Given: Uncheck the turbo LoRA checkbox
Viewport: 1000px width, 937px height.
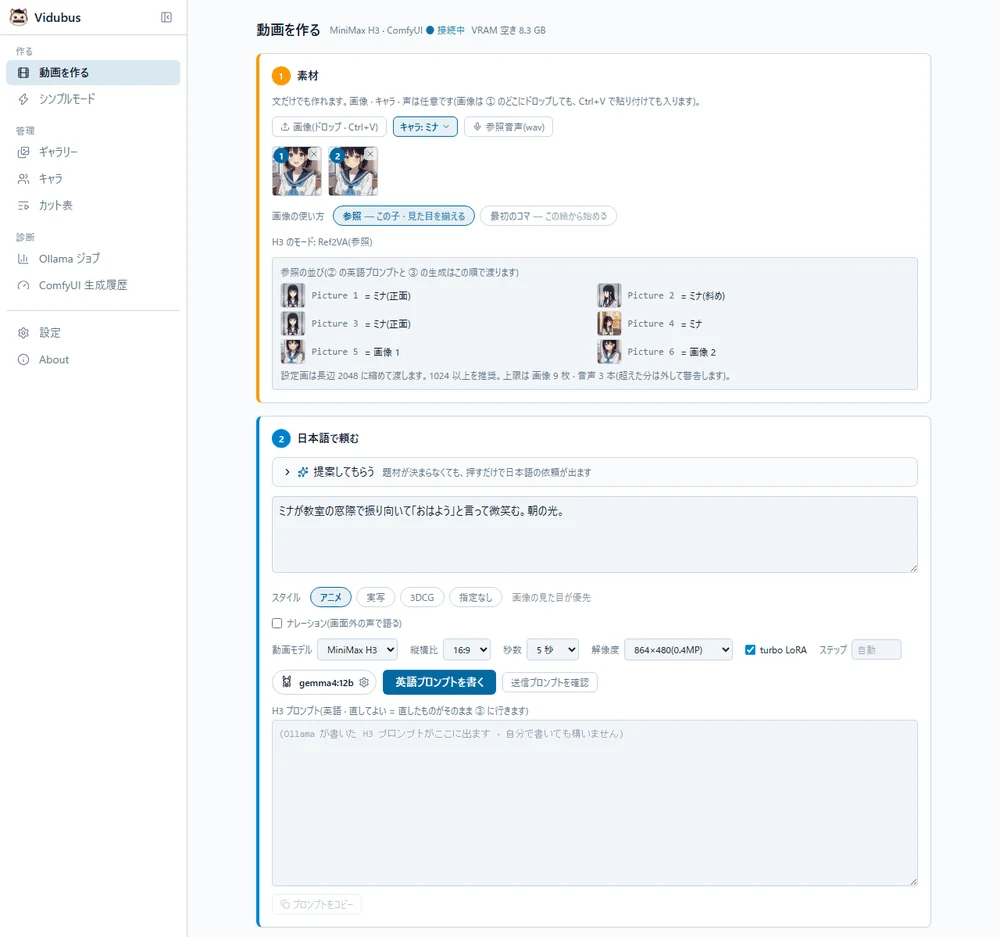Looking at the screenshot, I should [750, 650].
